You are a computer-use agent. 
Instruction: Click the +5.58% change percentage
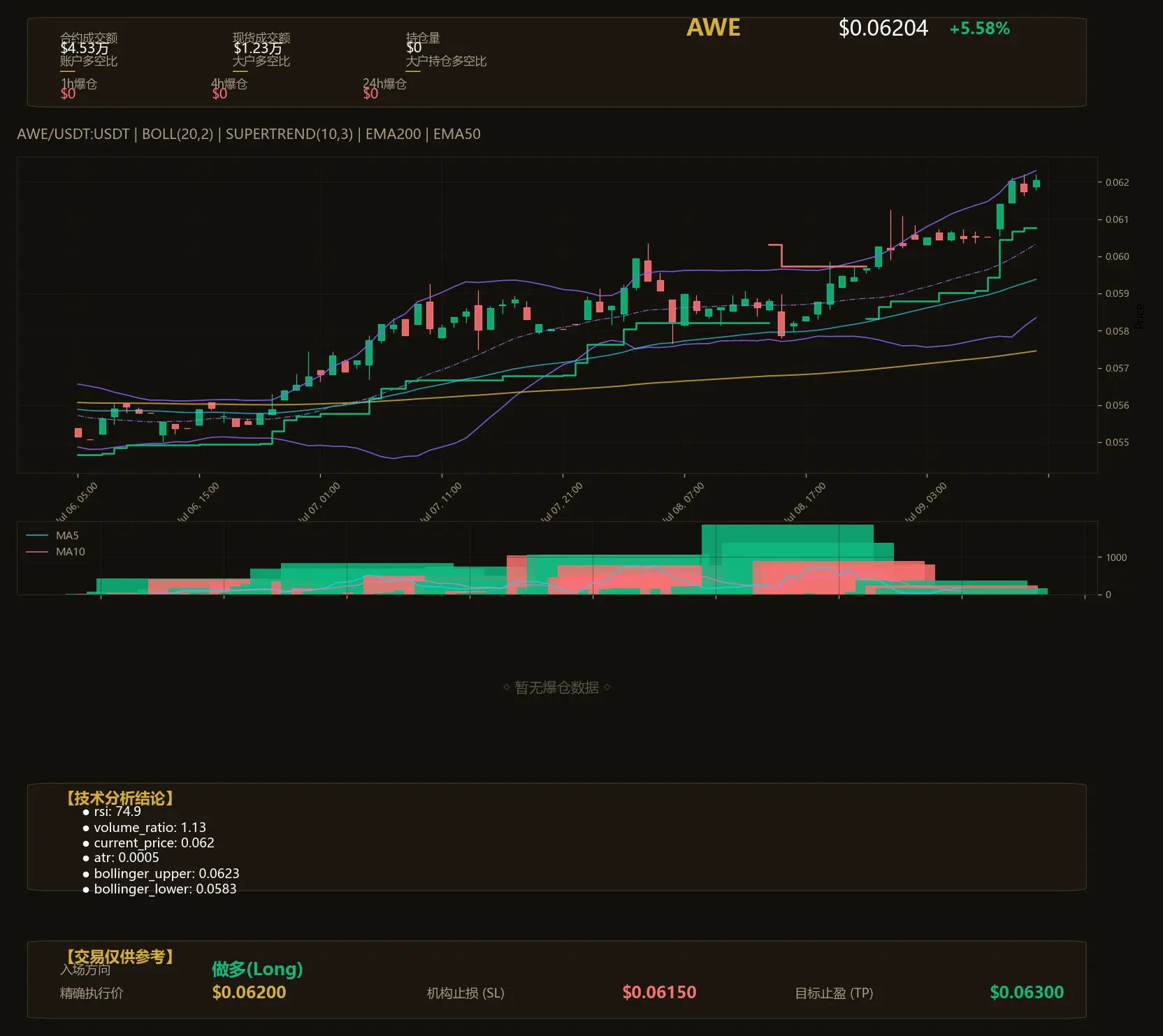(979, 29)
